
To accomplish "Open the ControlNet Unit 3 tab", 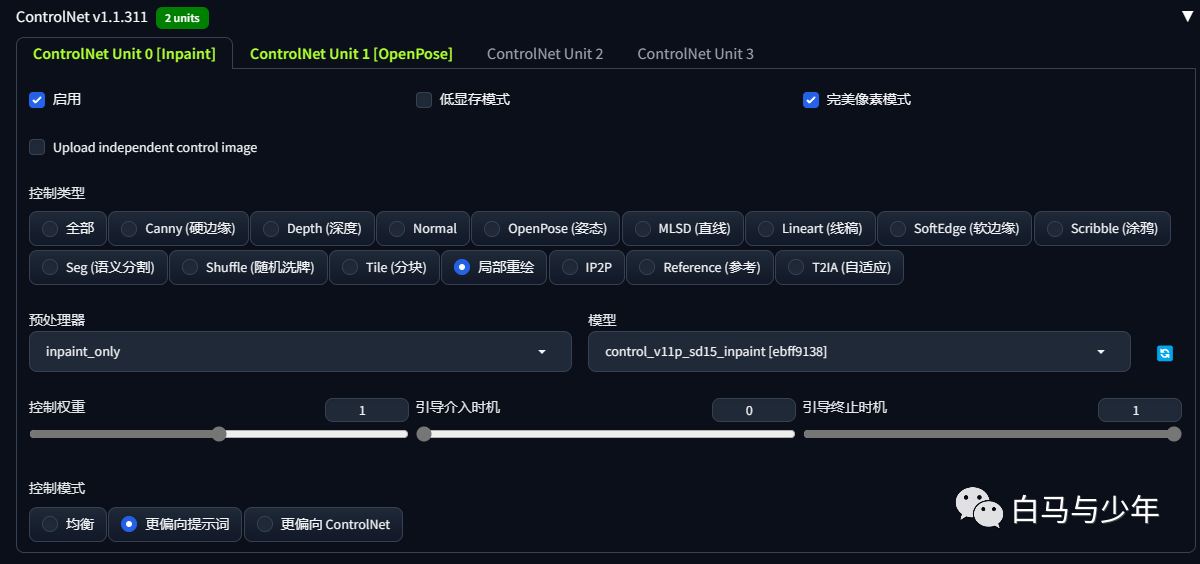I will coord(695,54).
